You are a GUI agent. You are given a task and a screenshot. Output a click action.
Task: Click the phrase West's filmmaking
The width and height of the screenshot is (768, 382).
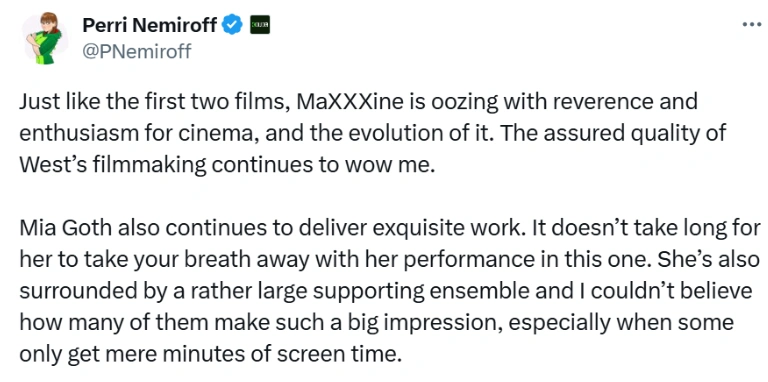pyautogui.click(x=113, y=165)
